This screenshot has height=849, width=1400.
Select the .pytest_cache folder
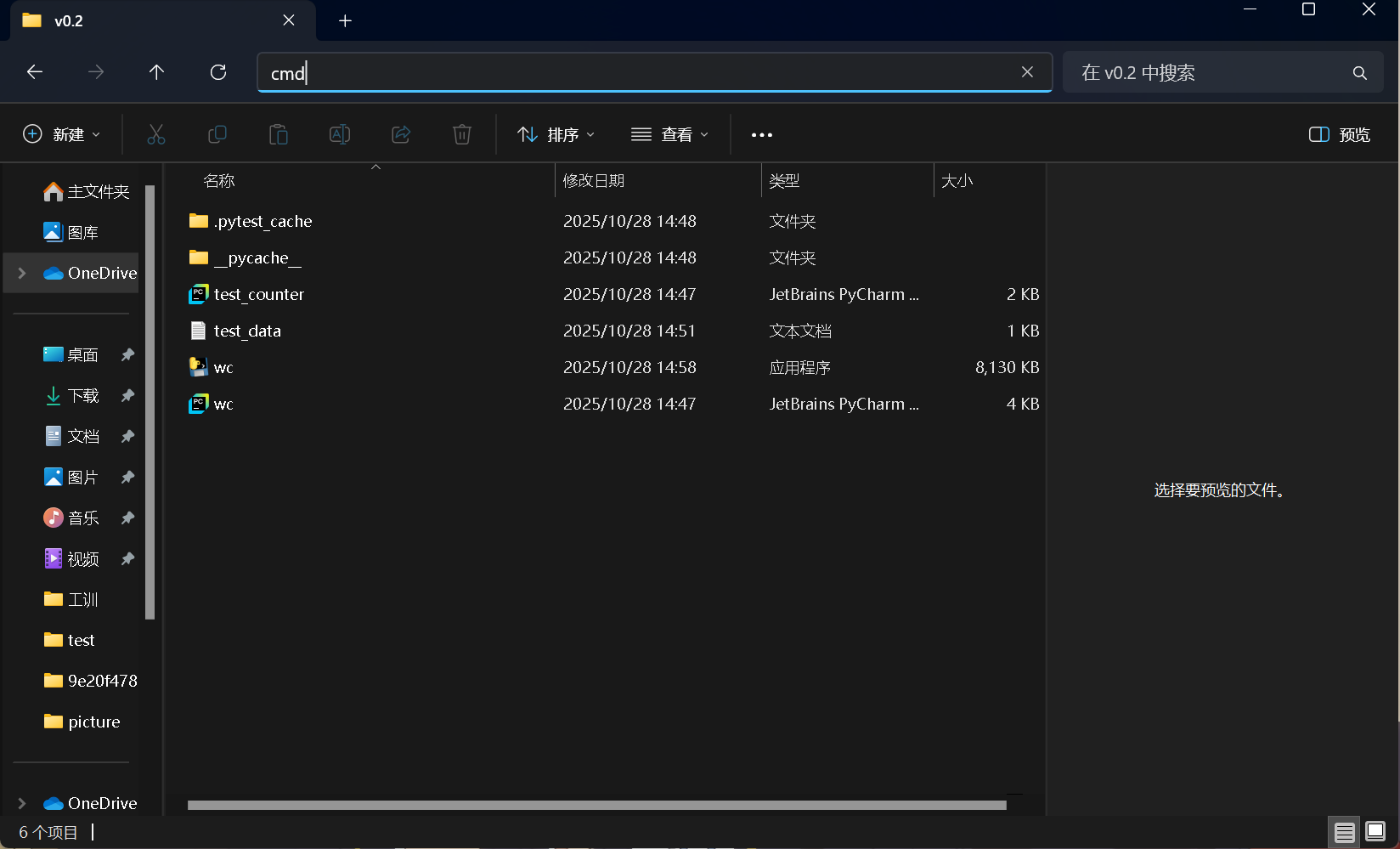point(263,221)
